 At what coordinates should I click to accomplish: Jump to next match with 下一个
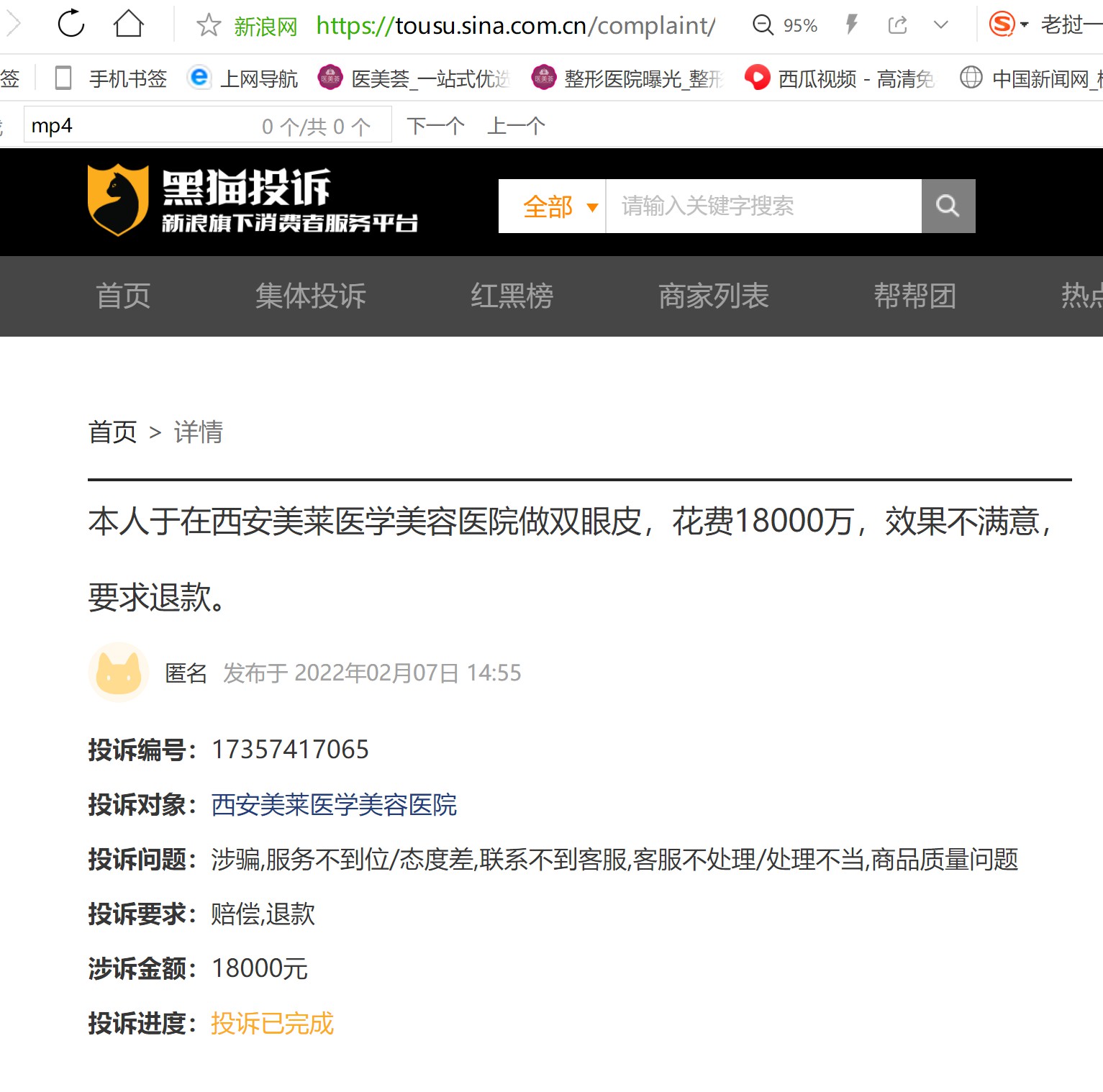436,126
